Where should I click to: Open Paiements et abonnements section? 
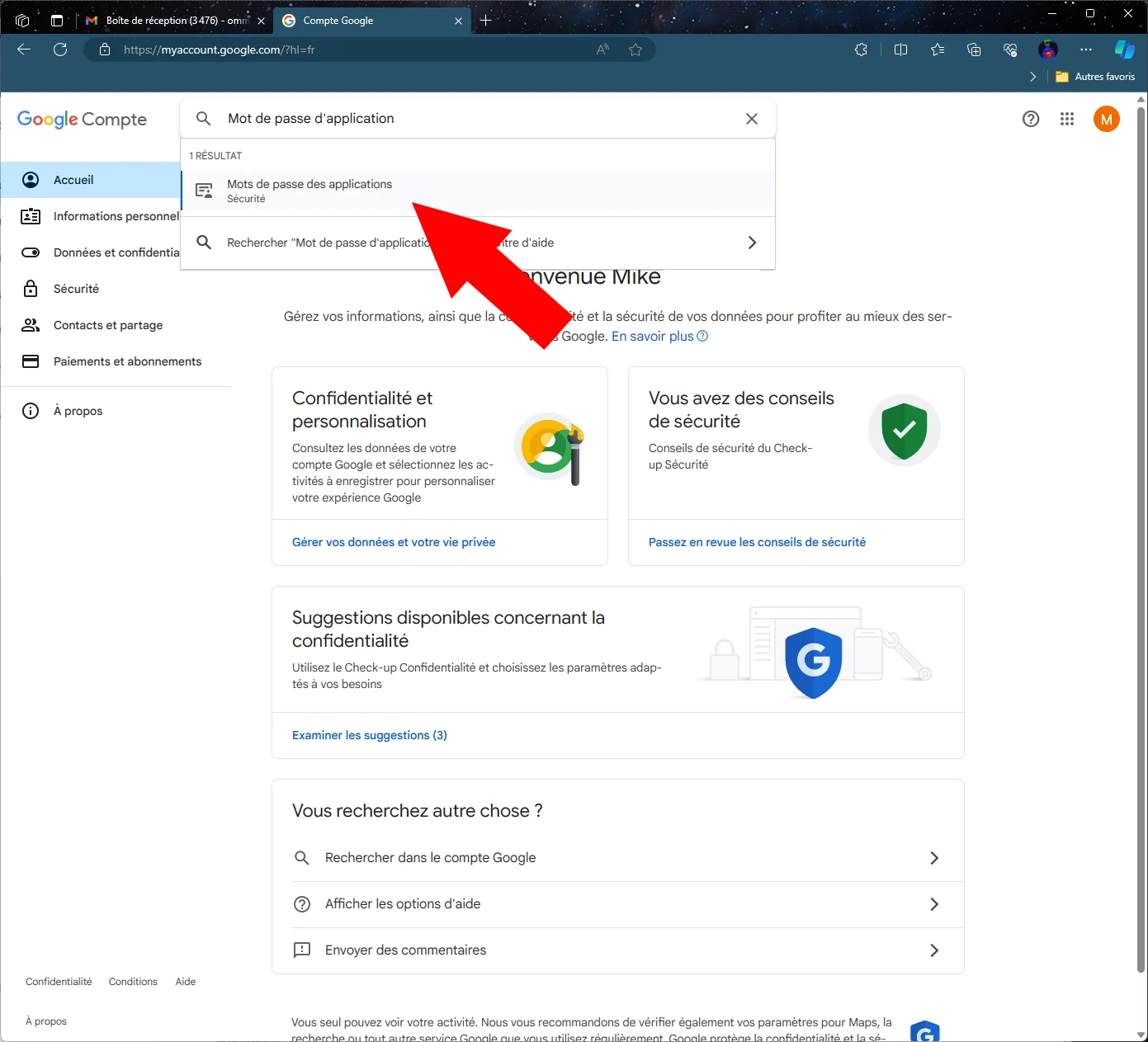pos(111,361)
